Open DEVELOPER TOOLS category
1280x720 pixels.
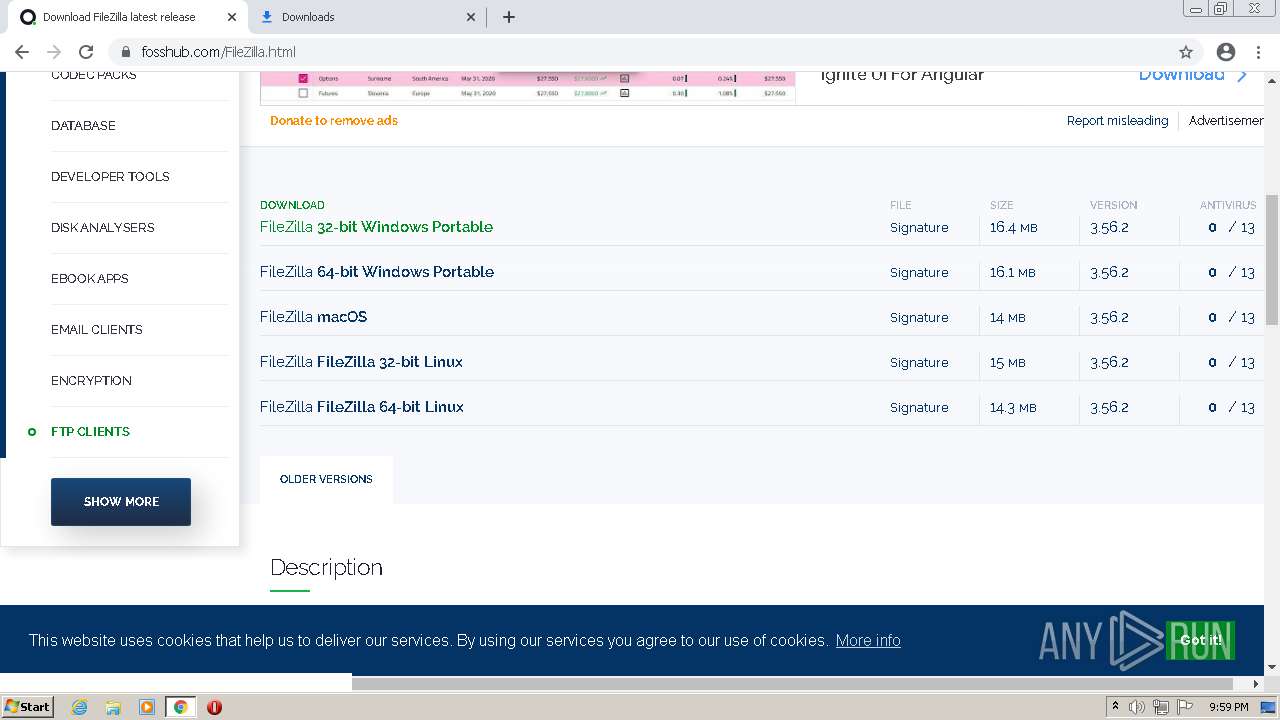point(110,177)
